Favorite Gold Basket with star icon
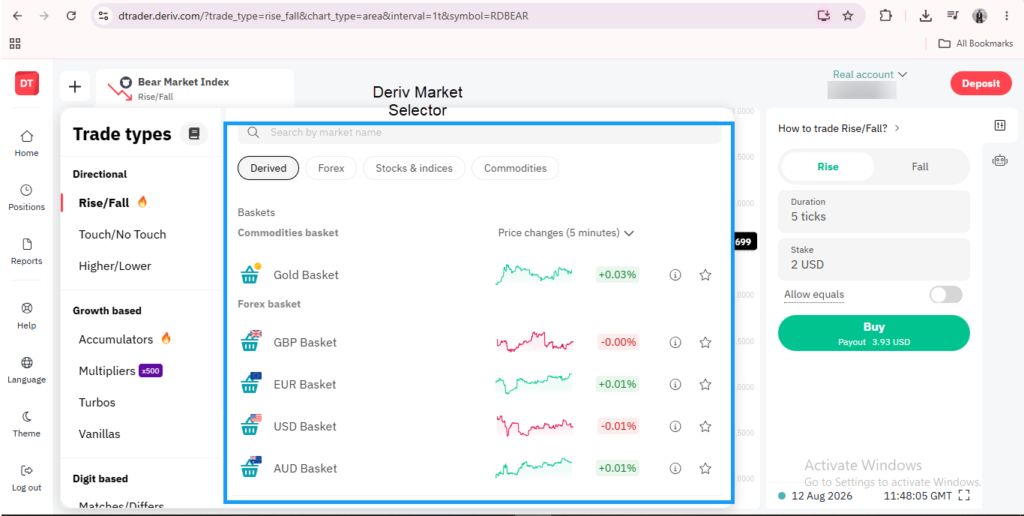Screen dimensions: 1024x516 [x=705, y=275]
